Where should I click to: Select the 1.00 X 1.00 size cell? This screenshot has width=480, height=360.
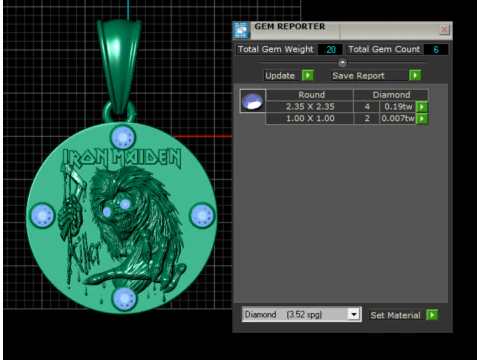[x=310, y=118]
